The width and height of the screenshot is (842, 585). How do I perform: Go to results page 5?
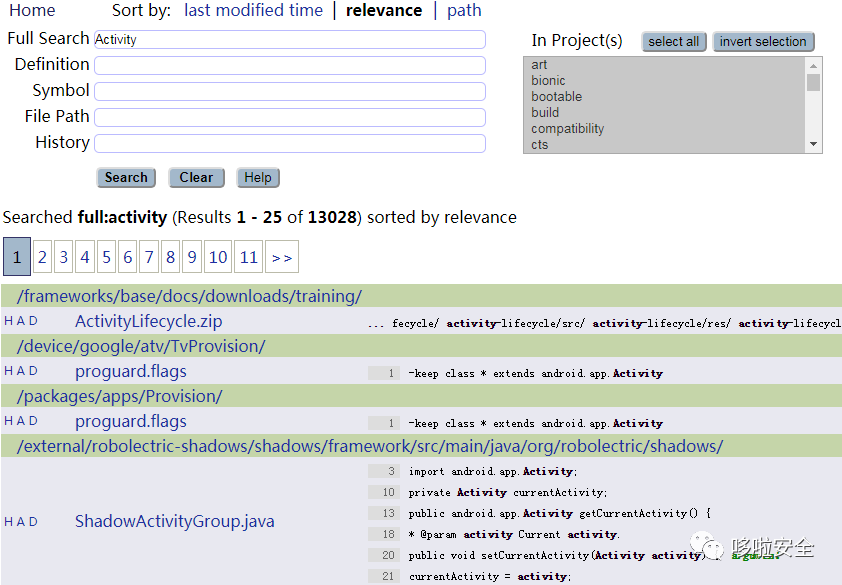[106, 257]
